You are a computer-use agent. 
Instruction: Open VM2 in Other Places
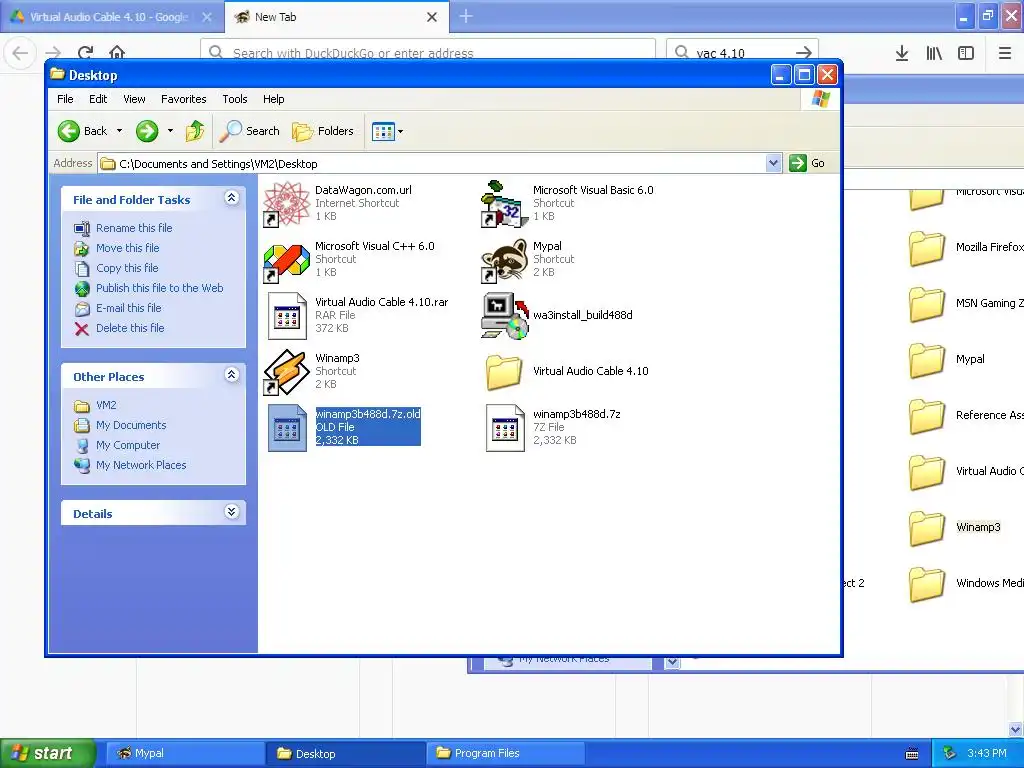106,405
